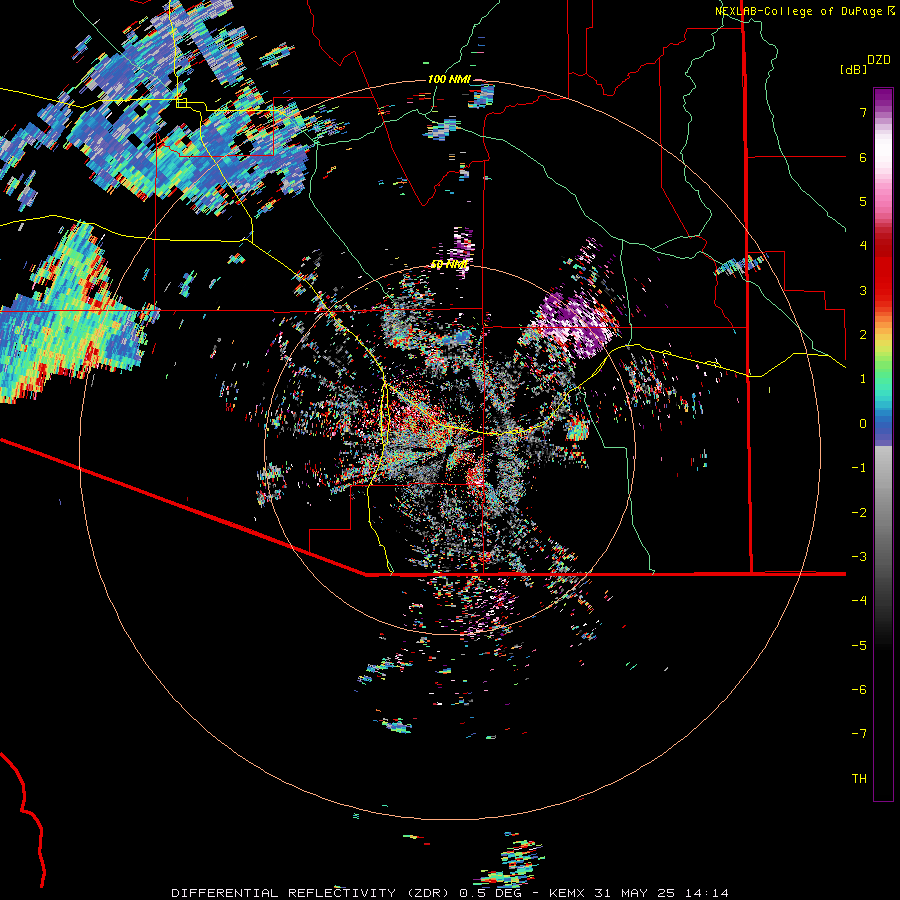Select the -5 value on color scale
This screenshot has width=900, height=900.
point(859,646)
